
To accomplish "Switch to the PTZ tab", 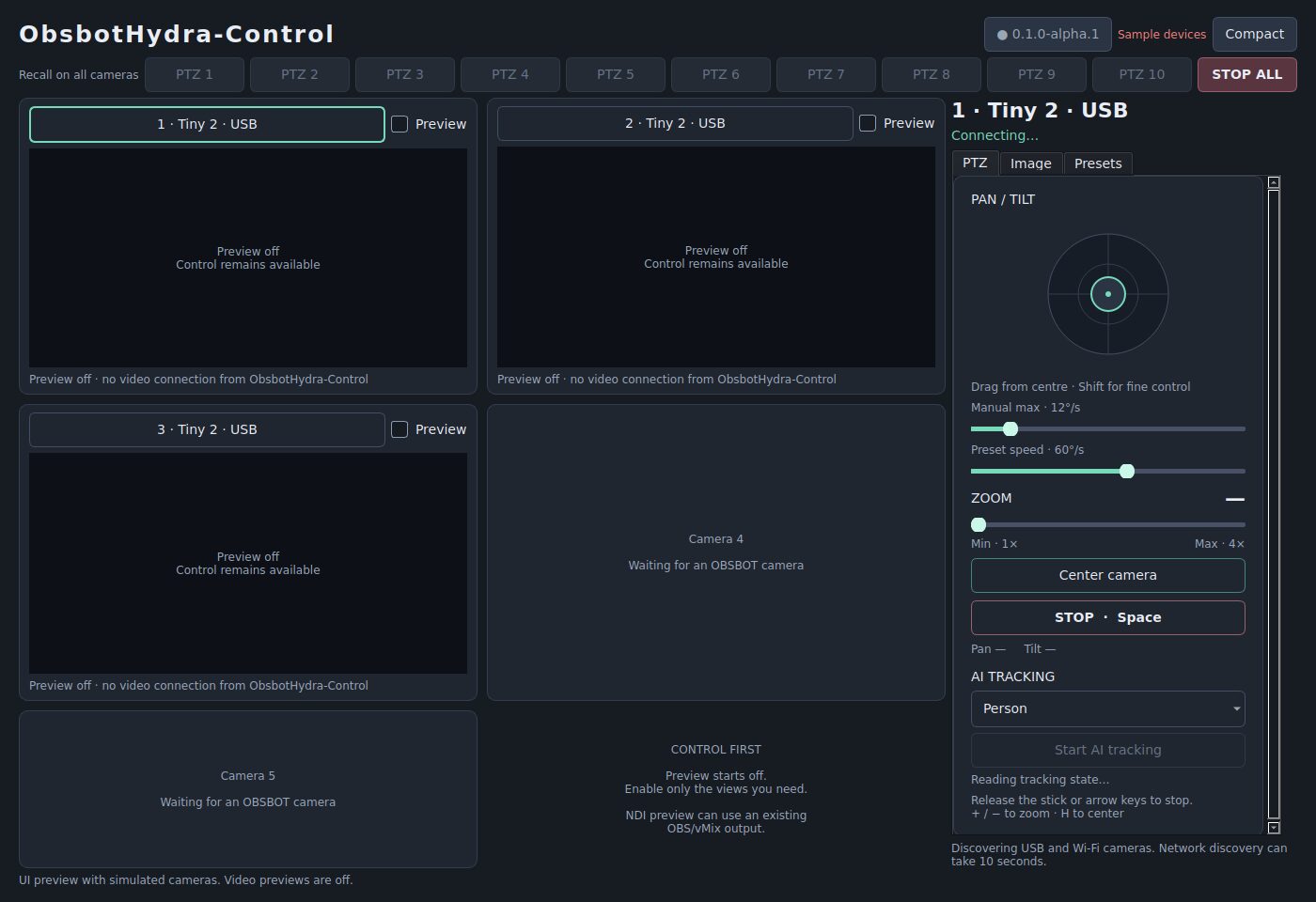I will tap(975, 163).
